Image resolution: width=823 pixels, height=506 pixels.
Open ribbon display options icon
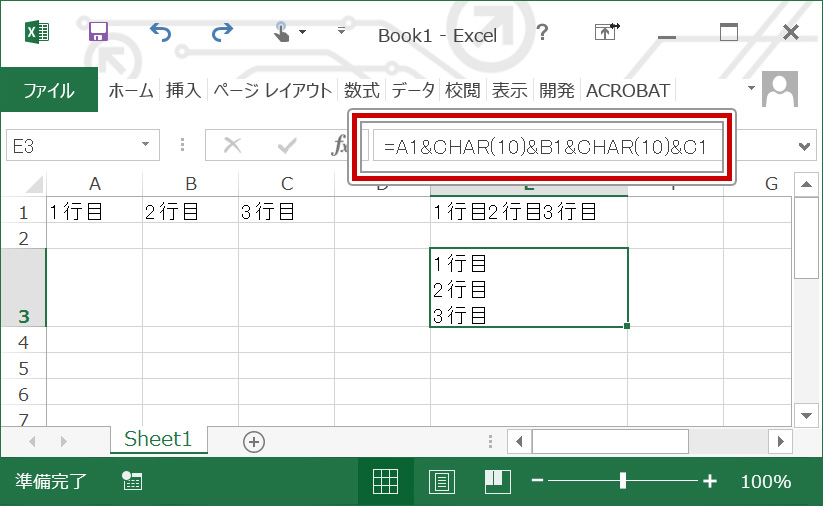pos(607,32)
